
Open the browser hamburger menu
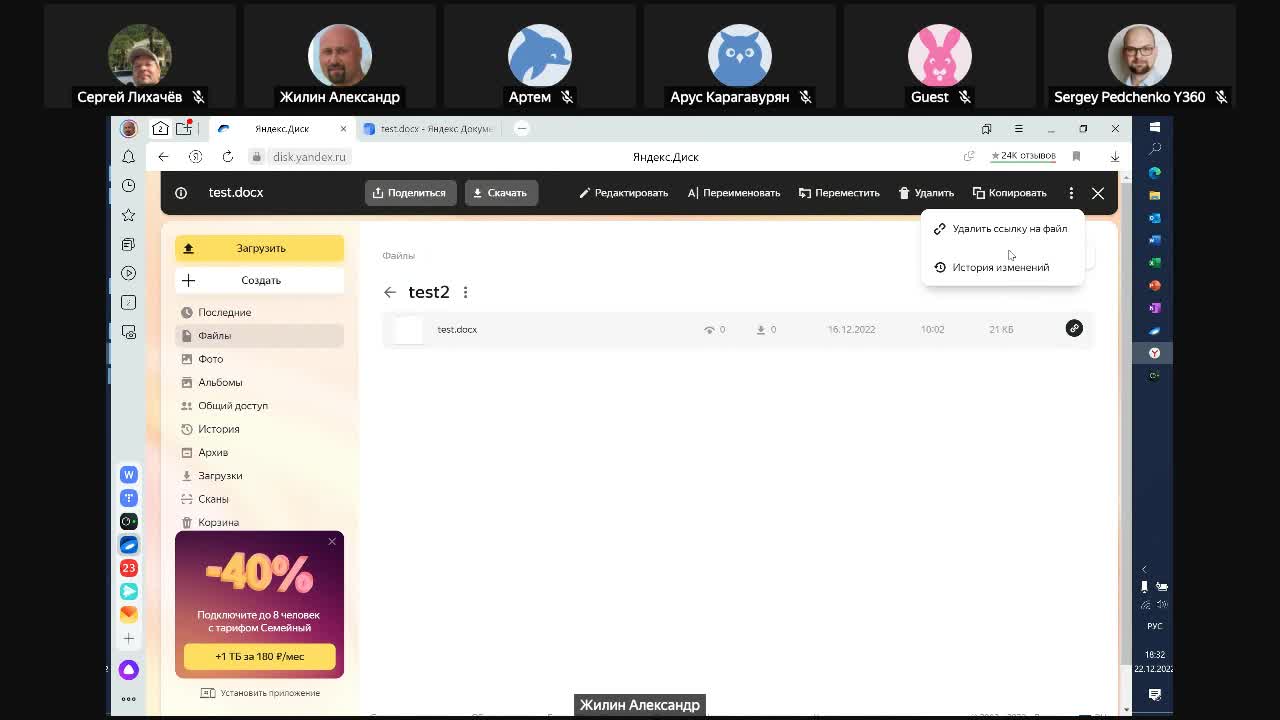[x=1018, y=129]
